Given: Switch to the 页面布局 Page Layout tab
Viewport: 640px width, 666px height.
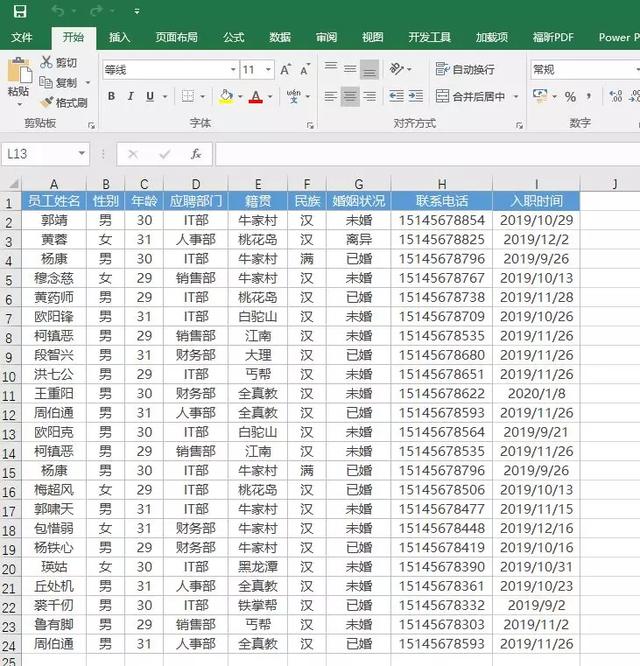Looking at the screenshot, I should [176, 37].
